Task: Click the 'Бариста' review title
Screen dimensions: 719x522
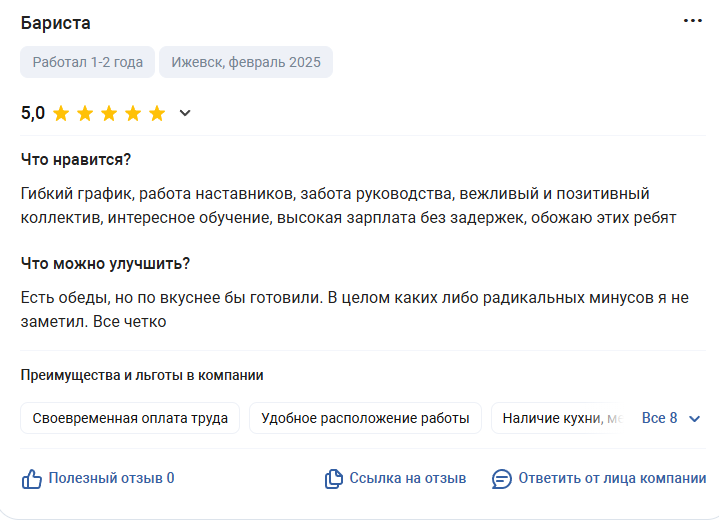Action: 55,23
